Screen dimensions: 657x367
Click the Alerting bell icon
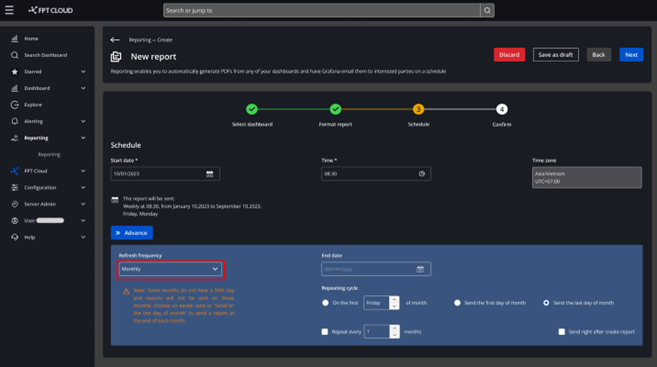(15, 121)
